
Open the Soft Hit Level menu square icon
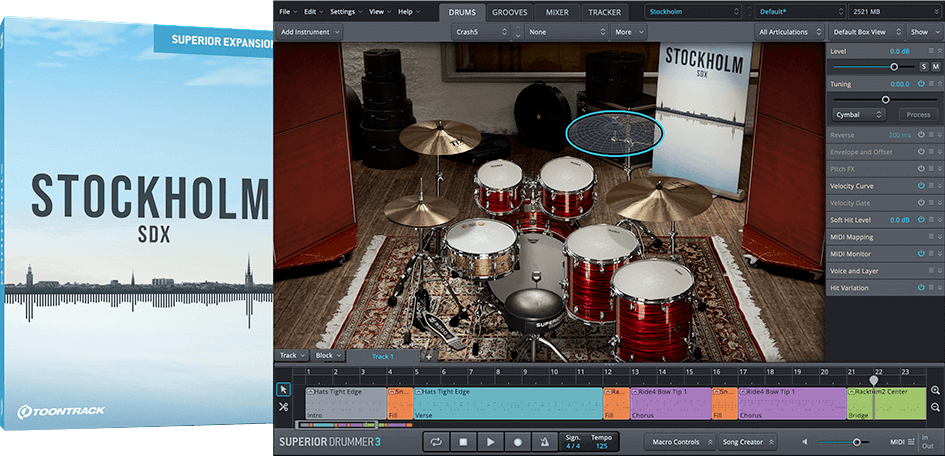click(931, 220)
